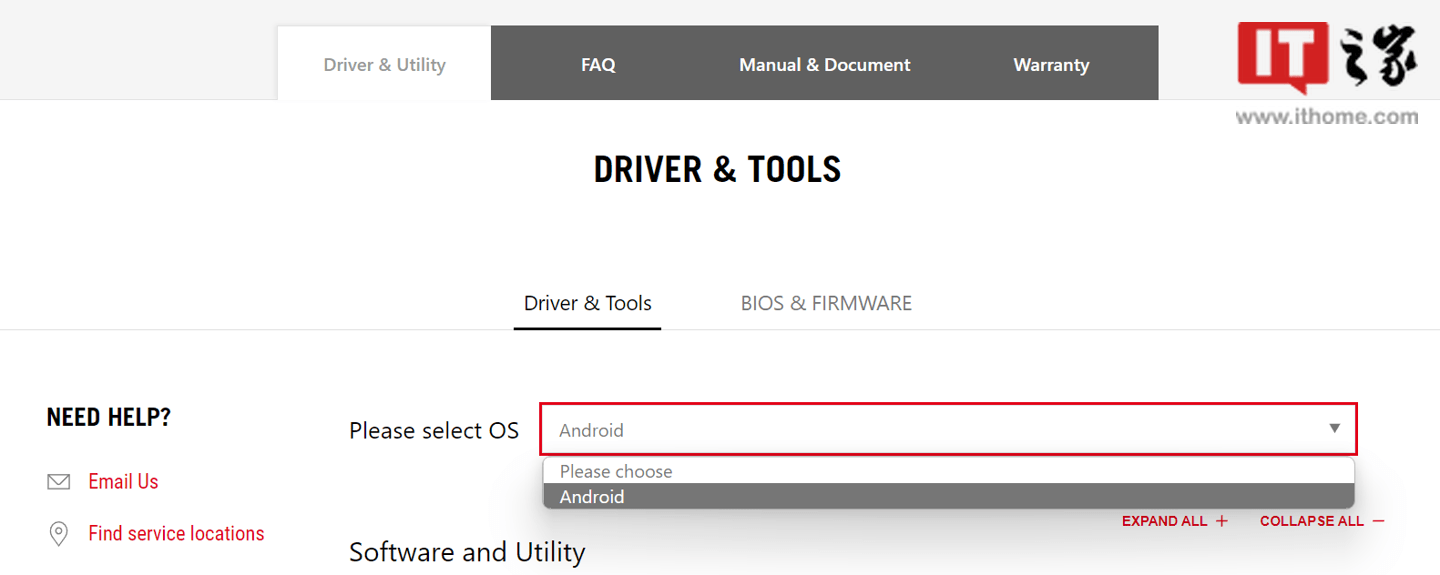This screenshot has height=575, width=1440.
Task: Select the Driver & Utility tab
Action: tap(384, 65)
